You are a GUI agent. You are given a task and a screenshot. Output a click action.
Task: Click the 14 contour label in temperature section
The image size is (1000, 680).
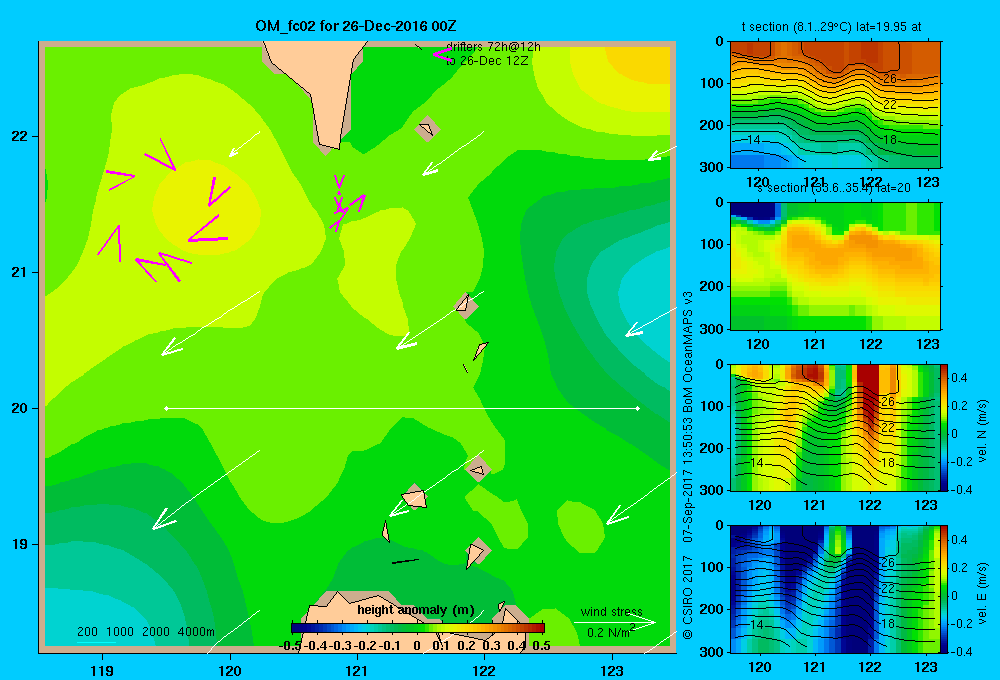tap(753, 140)
